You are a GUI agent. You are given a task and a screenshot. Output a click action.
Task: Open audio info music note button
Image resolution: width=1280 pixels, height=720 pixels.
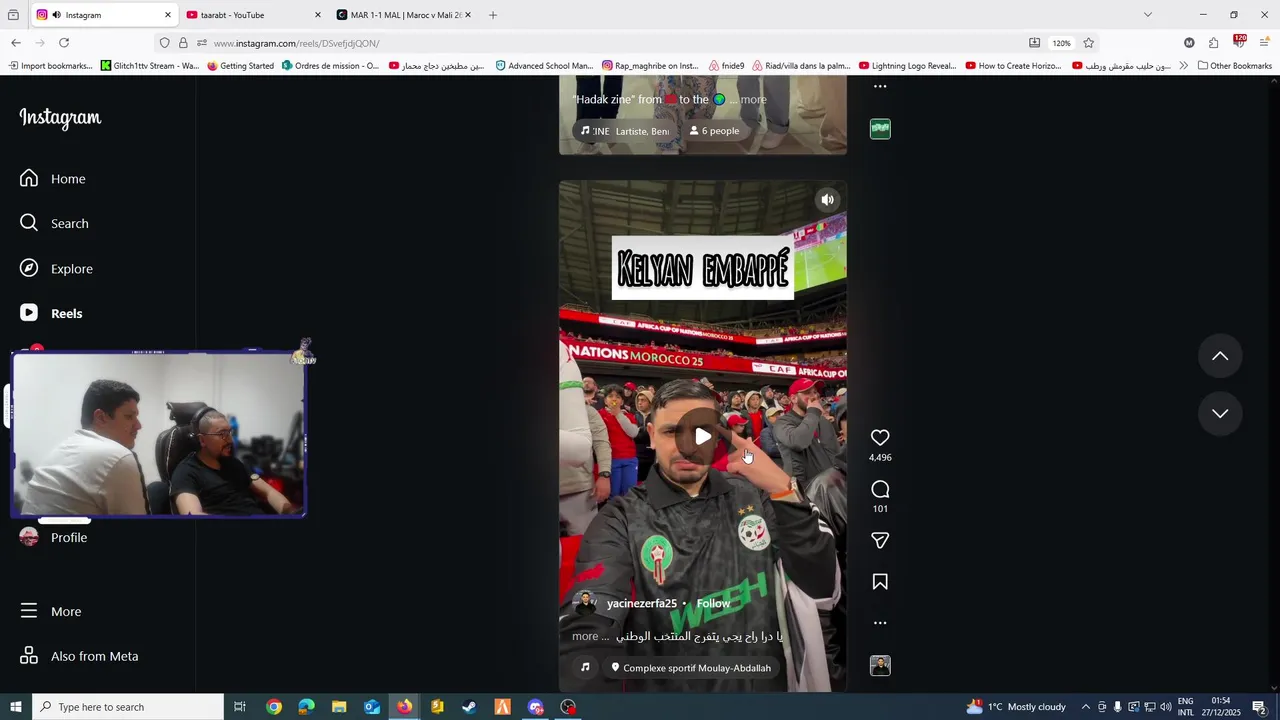[x=585, y=667]
